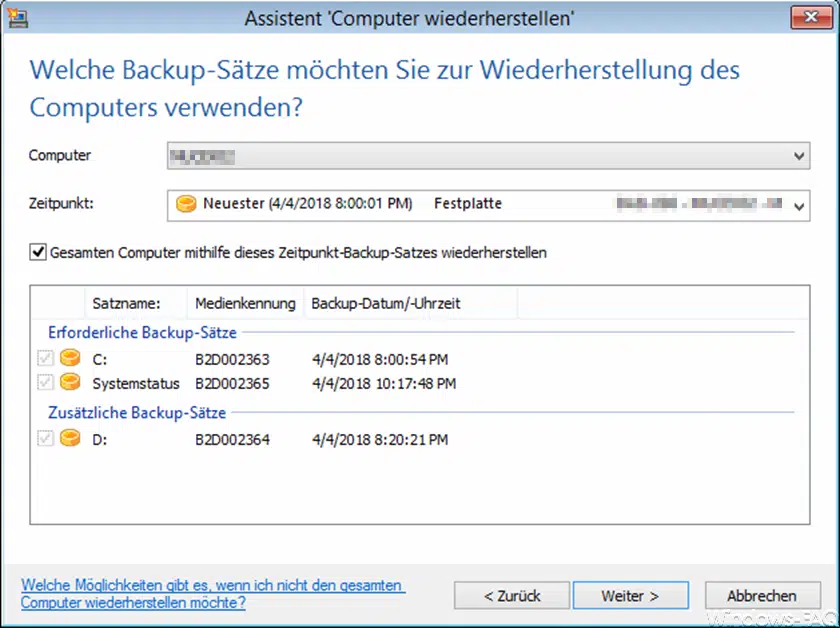The height and width of the screenshot is (628, 840).
Task: Open the Computer selection dropdown
Action: (798, 156)
